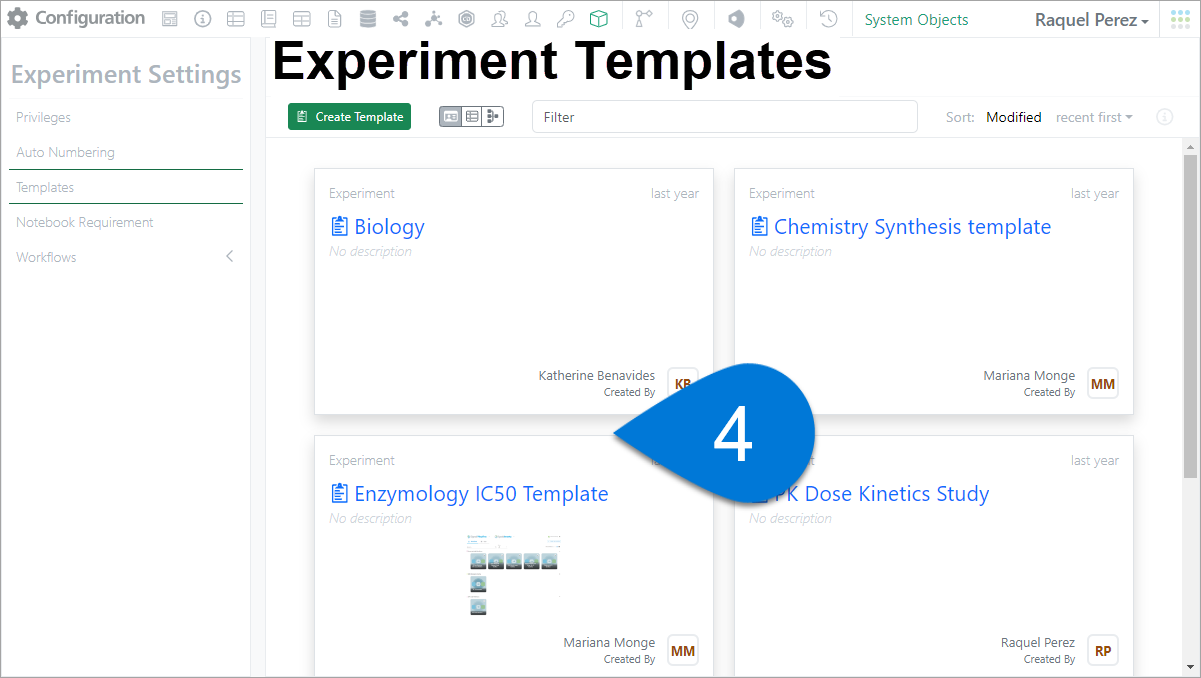1201x678 pixels.
Task: Open the app grid launcher icon
Action: 1180,20
